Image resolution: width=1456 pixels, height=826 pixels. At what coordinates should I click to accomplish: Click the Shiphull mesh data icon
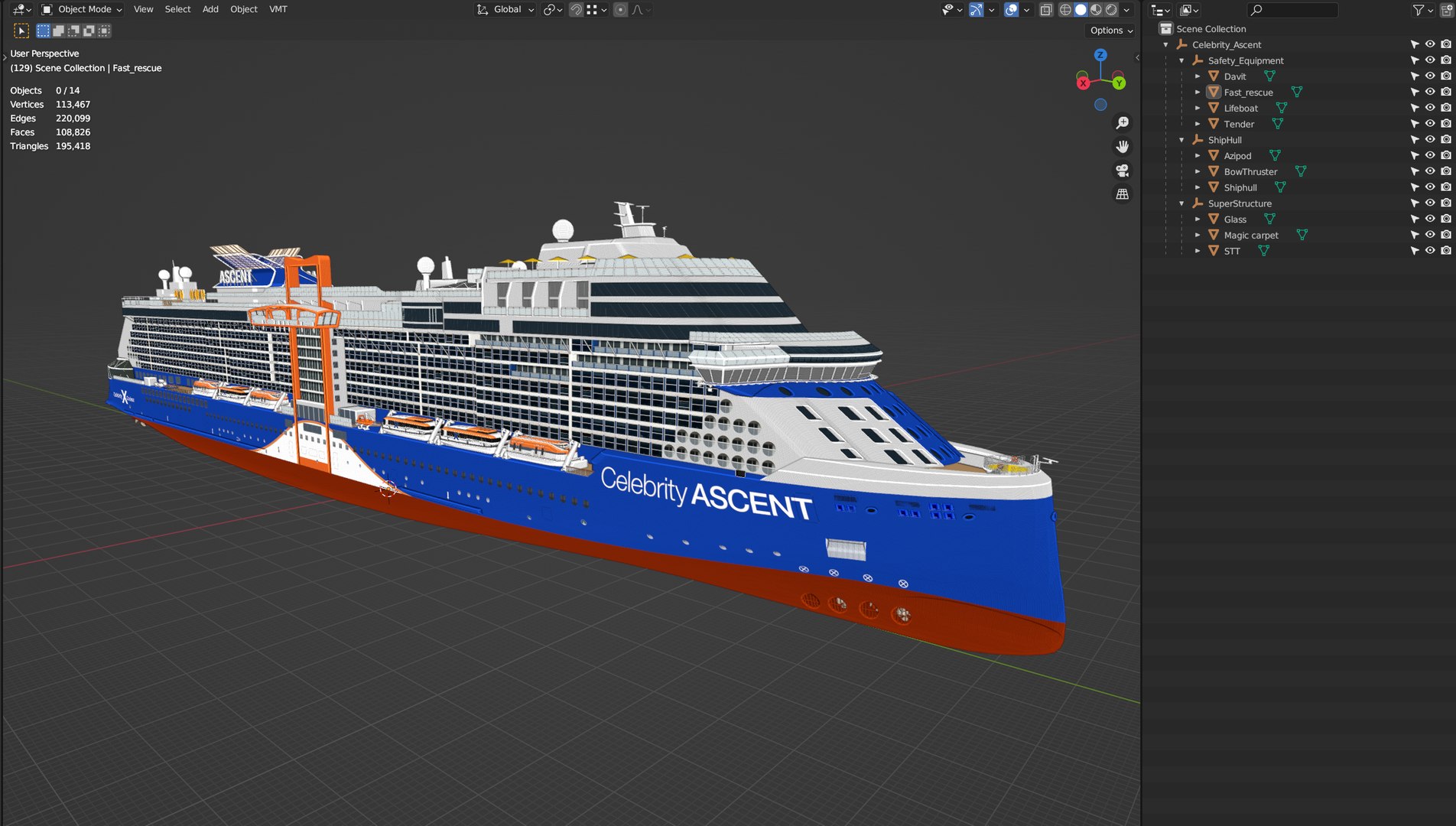(1280, 187)
